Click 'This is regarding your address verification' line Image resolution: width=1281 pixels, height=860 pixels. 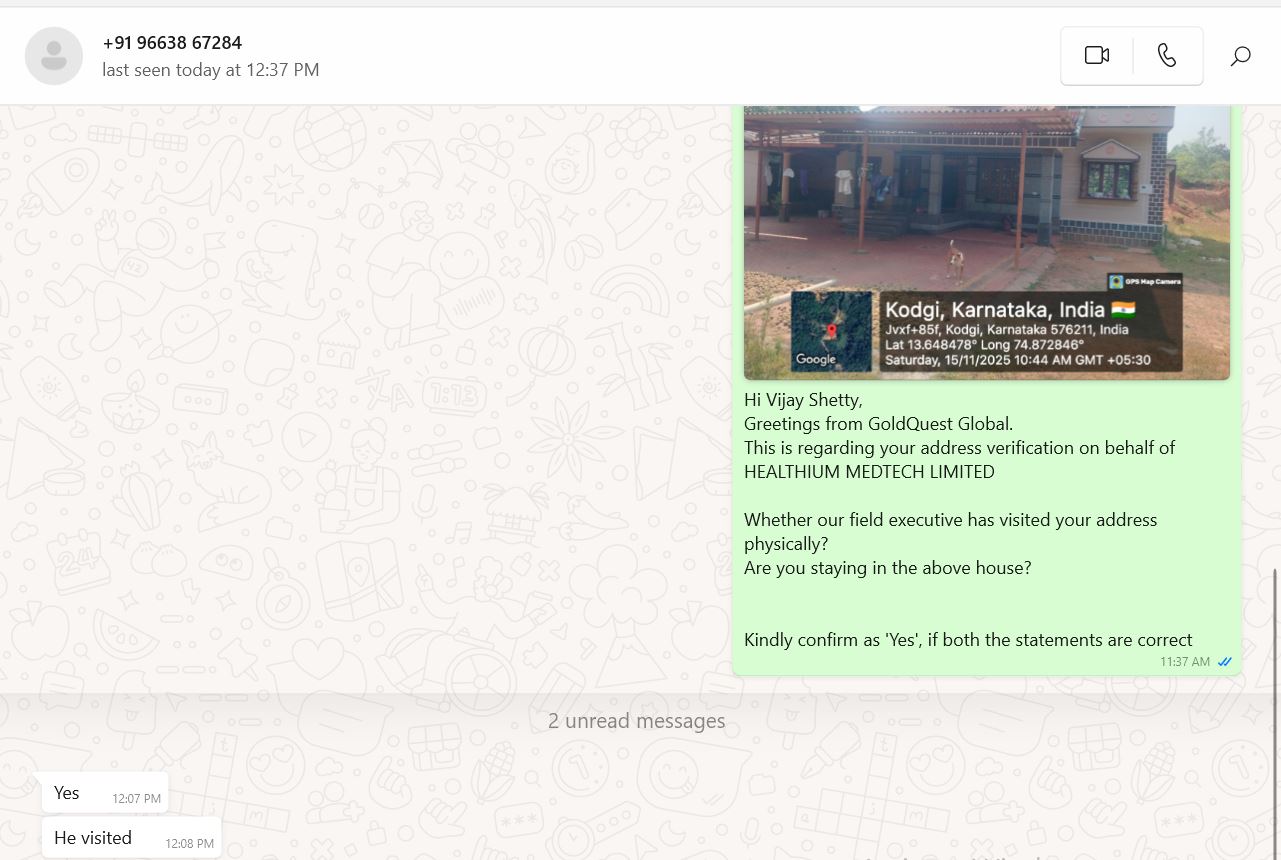coord(960,448)
